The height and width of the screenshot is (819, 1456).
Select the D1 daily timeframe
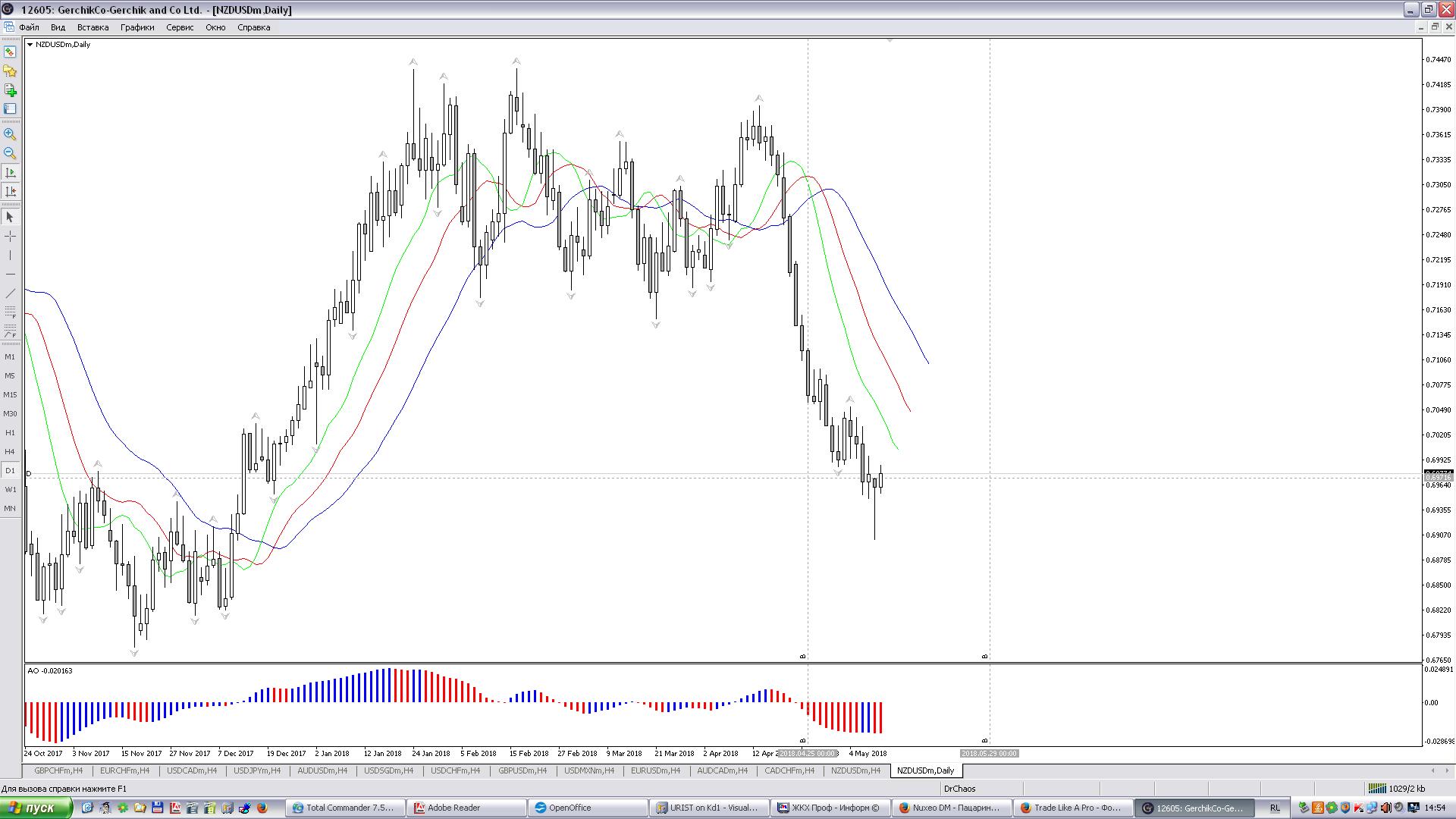point(10,470)
